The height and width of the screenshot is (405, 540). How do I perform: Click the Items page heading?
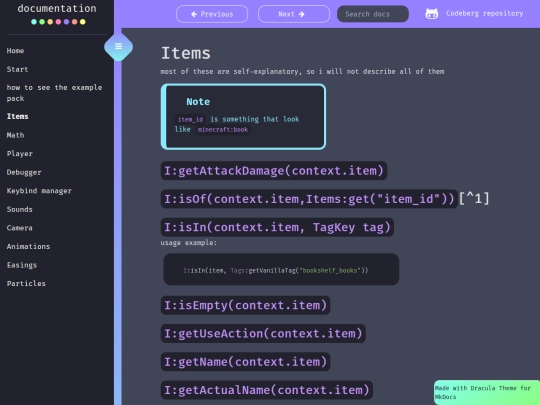coord(186,53)
